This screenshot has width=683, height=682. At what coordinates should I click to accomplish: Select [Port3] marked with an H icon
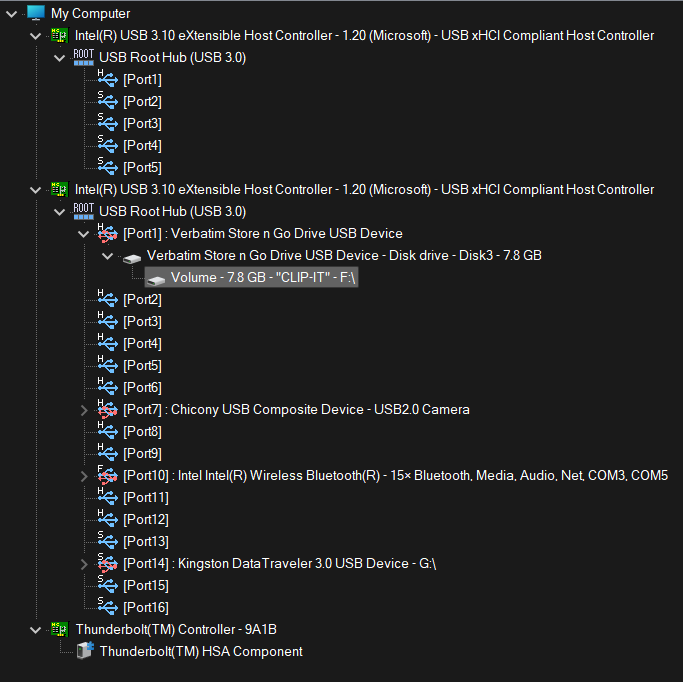[x=142, y=321]
